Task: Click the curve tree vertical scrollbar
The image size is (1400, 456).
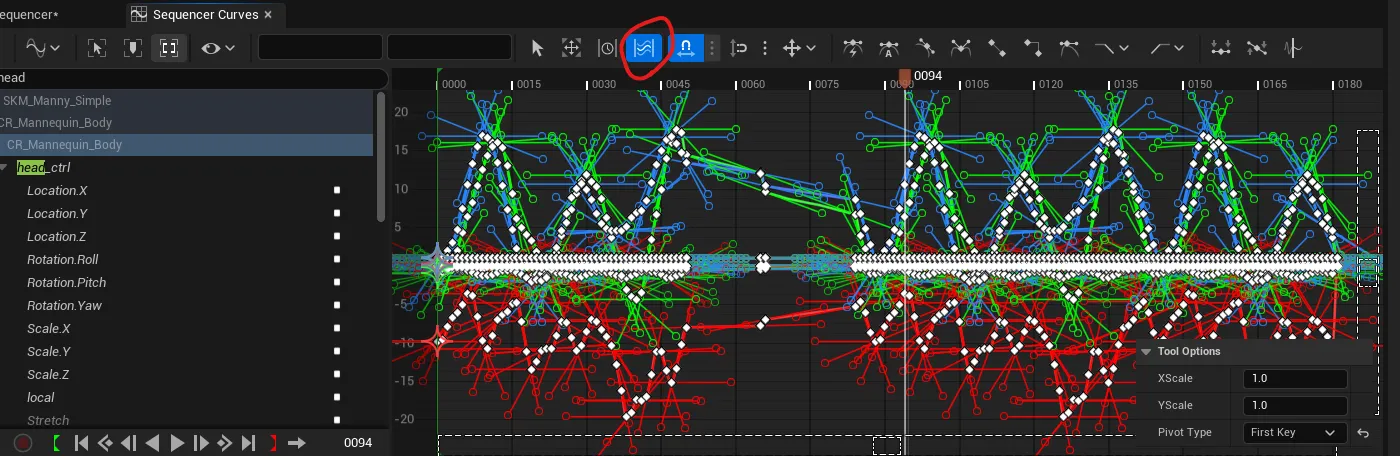Action: [380, 157]
